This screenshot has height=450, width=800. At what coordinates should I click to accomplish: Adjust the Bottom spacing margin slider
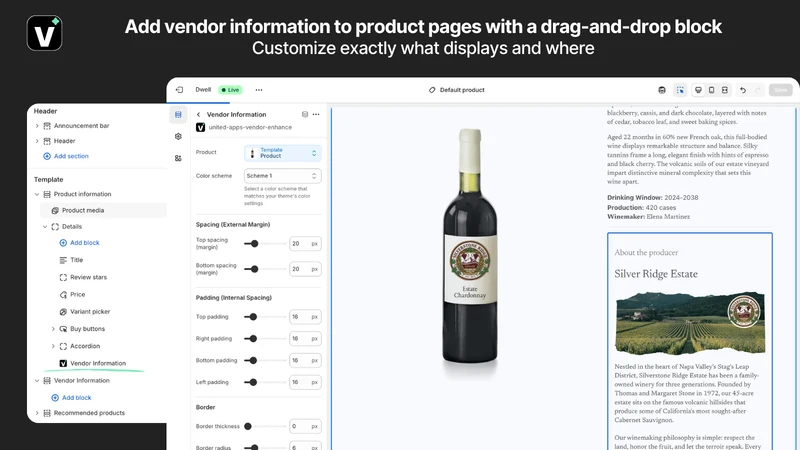click(x=255, y=269)
